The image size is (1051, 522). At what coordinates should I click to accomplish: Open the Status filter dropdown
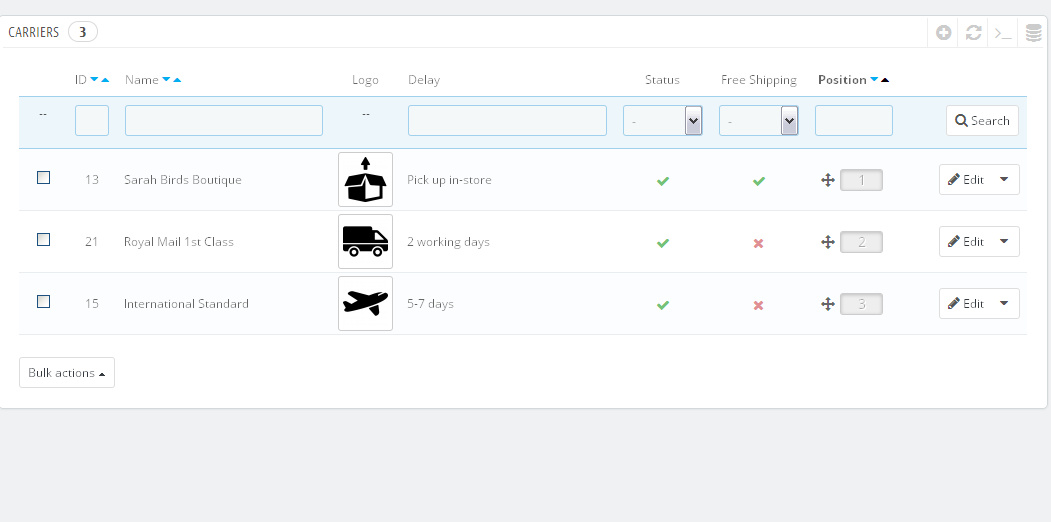662,121
